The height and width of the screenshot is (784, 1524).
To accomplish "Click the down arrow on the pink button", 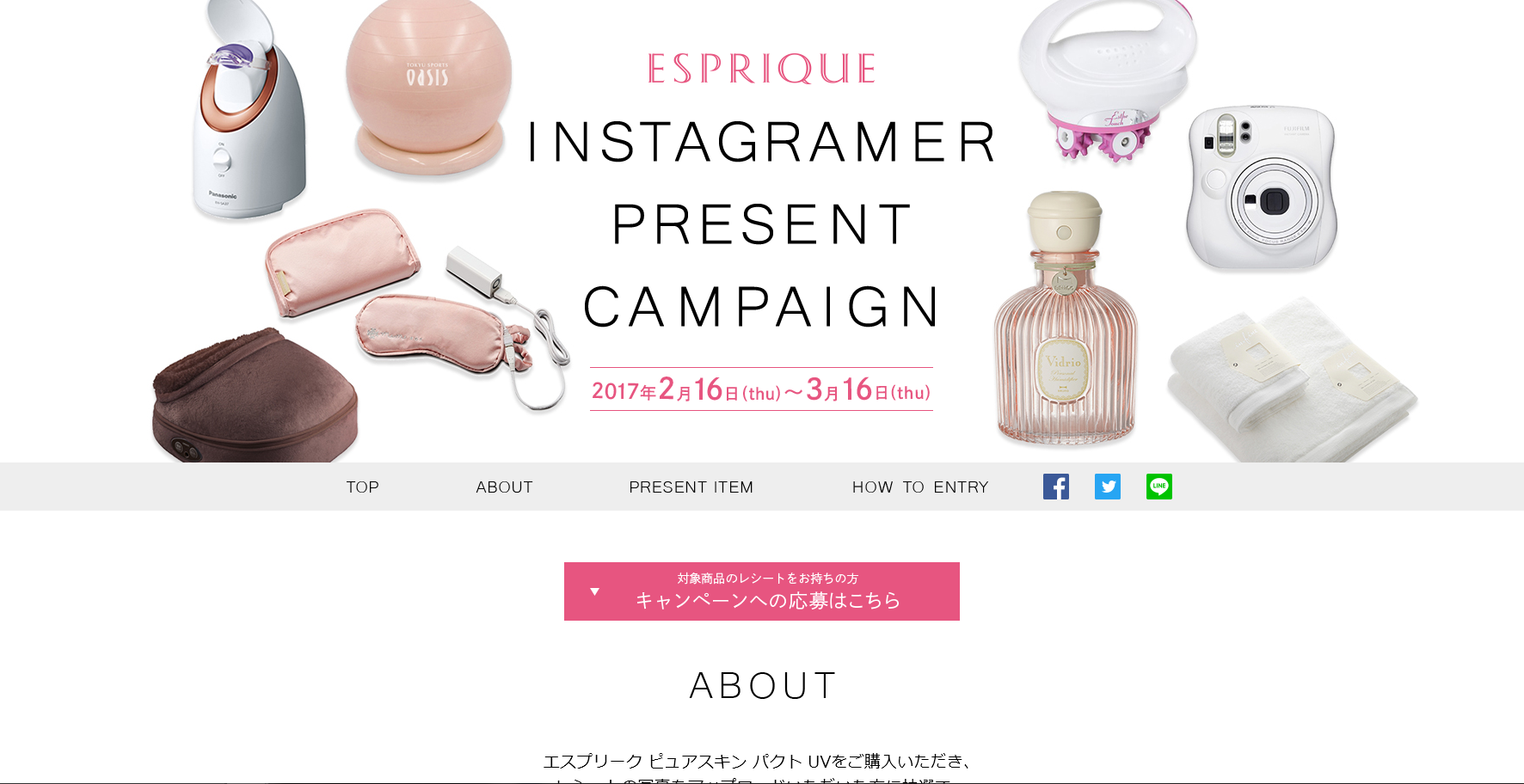I will [594, 591].
